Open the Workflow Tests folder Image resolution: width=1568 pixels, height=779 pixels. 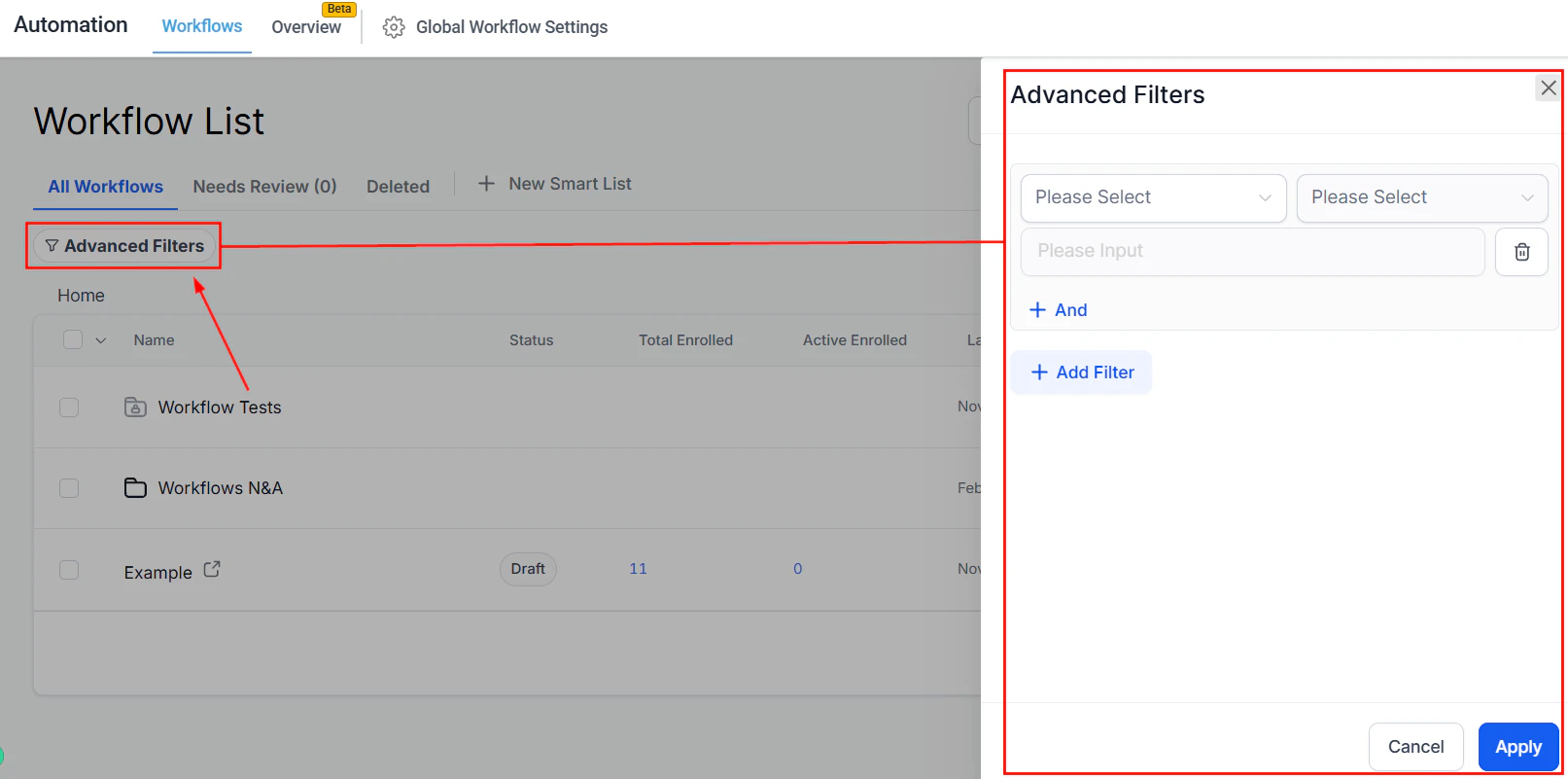click(220, 407)
